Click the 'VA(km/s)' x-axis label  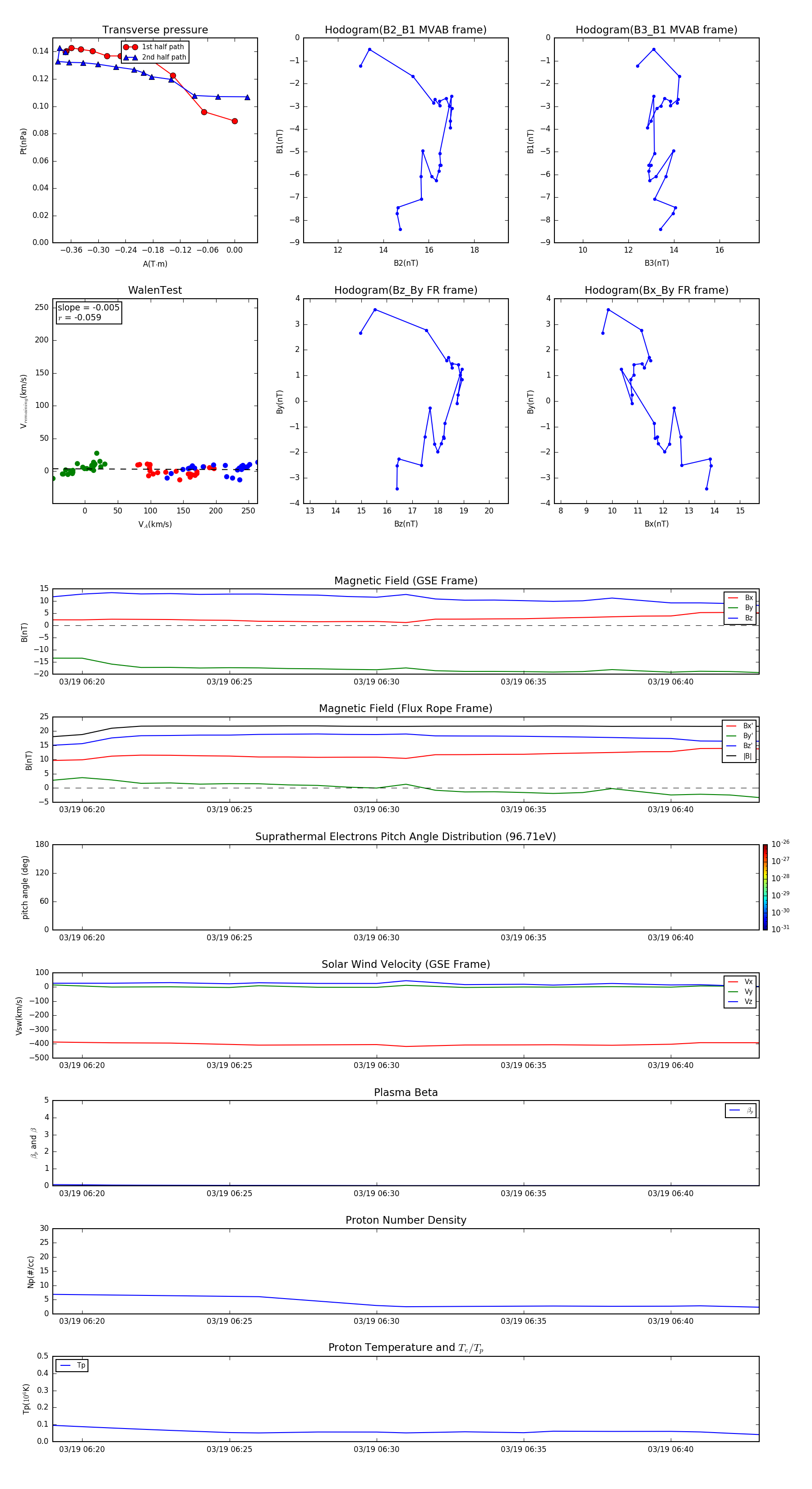(x=155, y=524)
